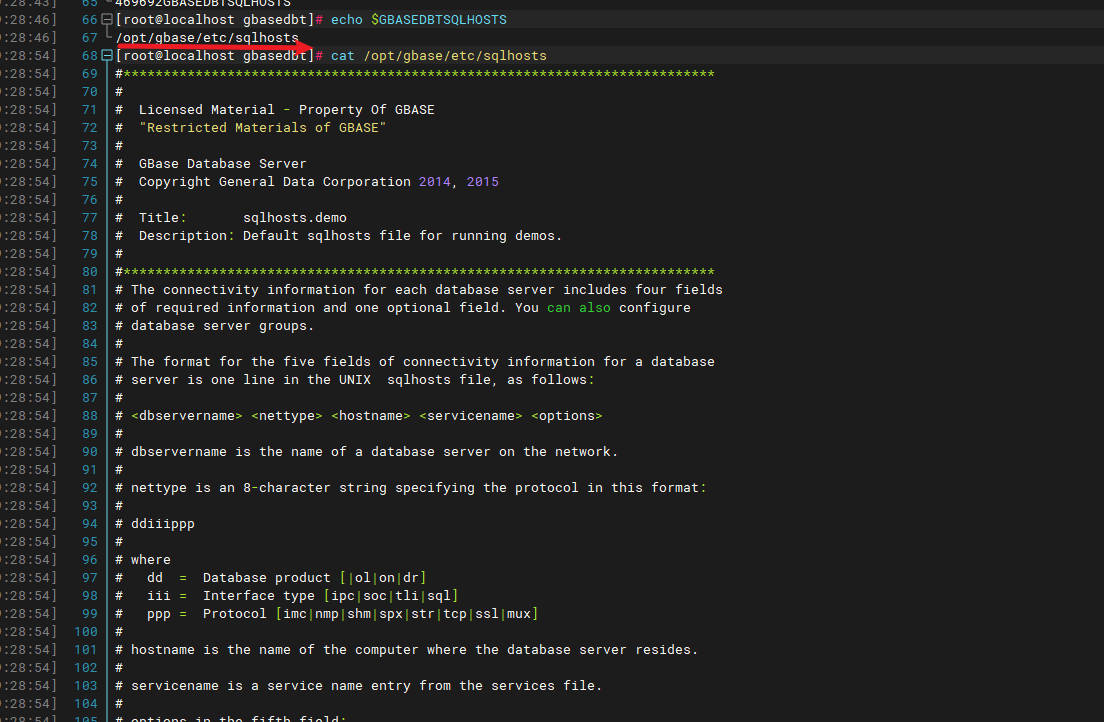Click the 'Interface type [ipc|soc|tli|sql]' line
The height and width of the screenshot is (722, 1104).
(331, 596)
